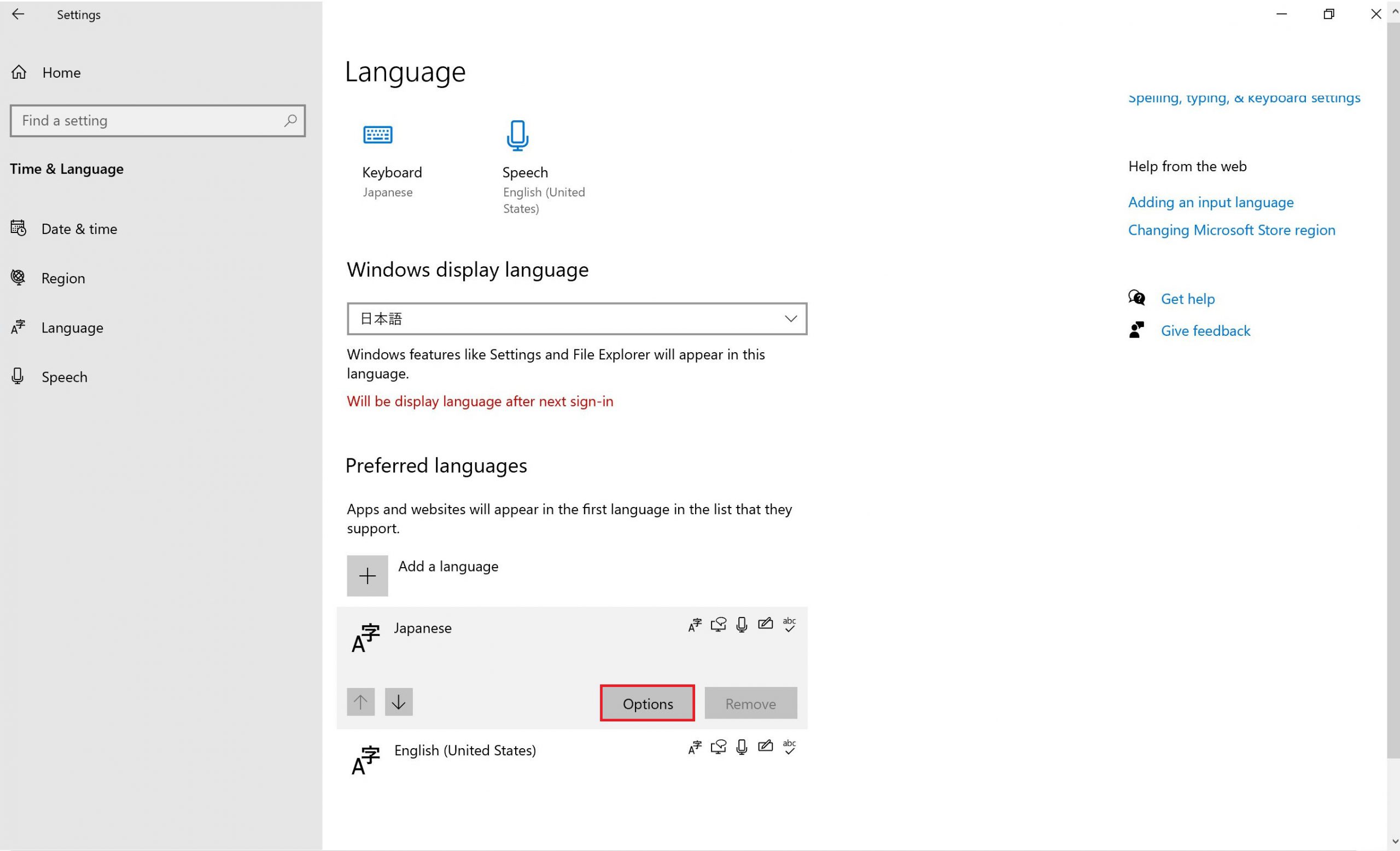This screenshot has height=851, width=1400.
Task: Click the Find a setting input field
Action: point(157,120)
